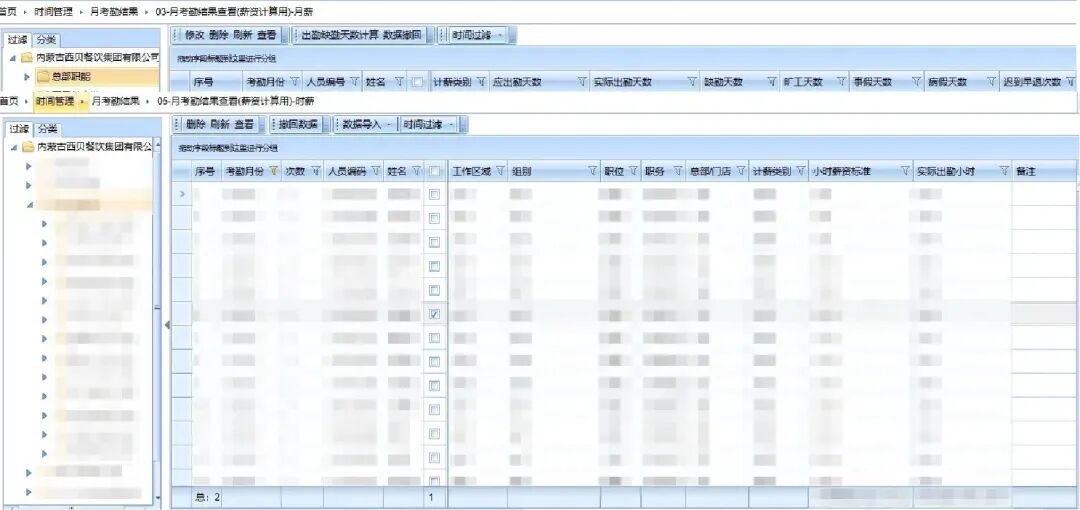Uncheck the ticked row checkbox in the 时薪 grid
The width and height of the screenshot is (1080, 510).
tap(434, 314)
